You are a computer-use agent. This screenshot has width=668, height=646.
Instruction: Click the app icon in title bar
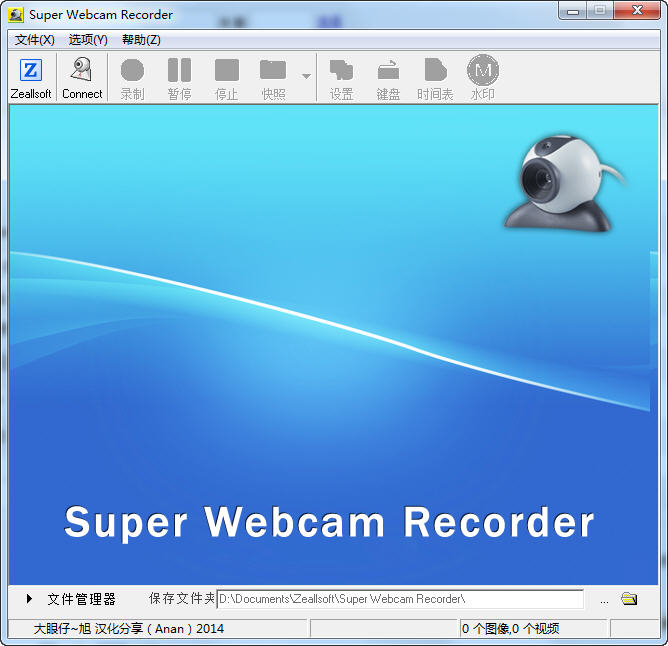tap(16, 15)
